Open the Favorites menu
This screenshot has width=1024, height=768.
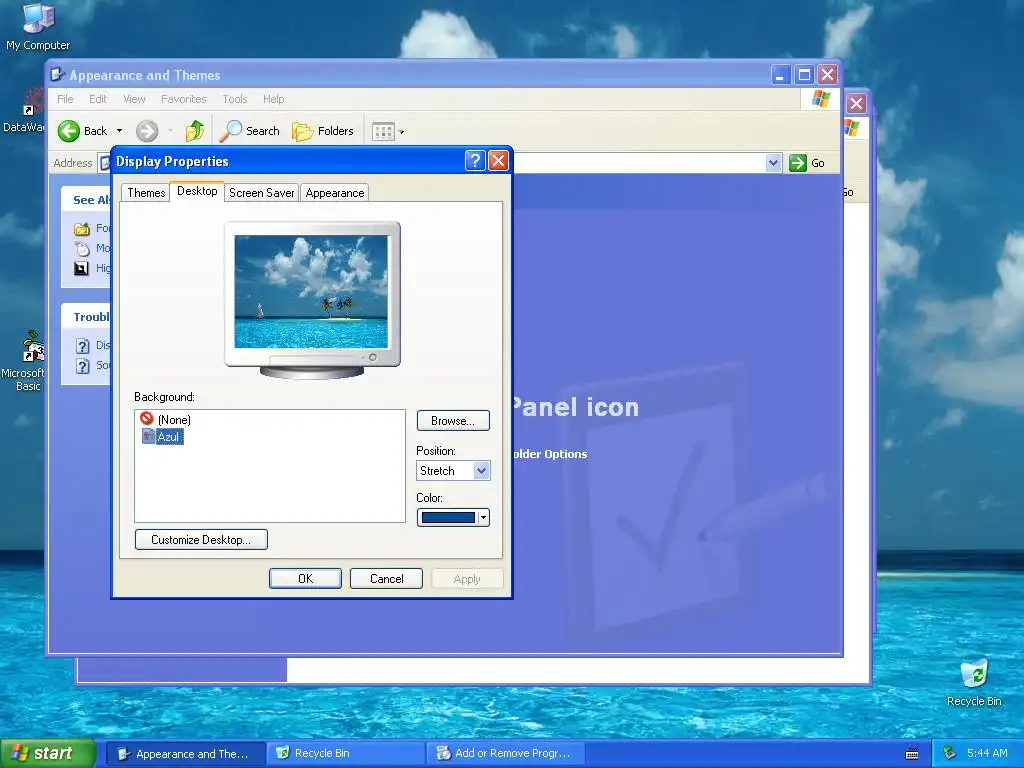tap(184, 99)
